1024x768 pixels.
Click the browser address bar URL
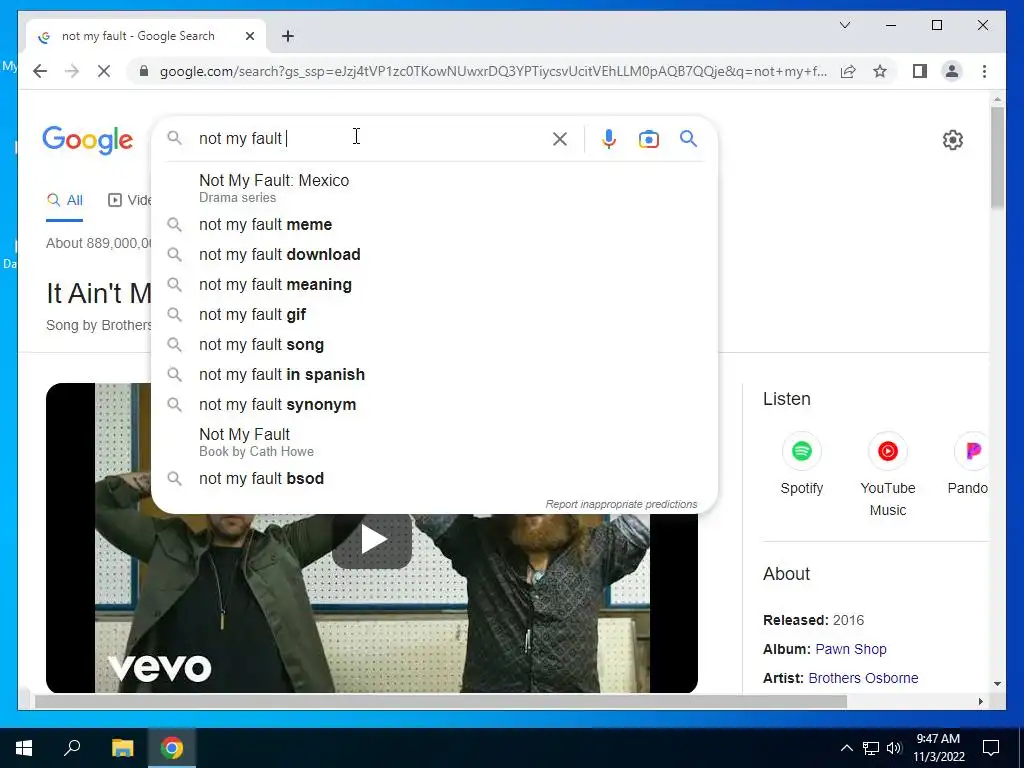coord(493,71)
